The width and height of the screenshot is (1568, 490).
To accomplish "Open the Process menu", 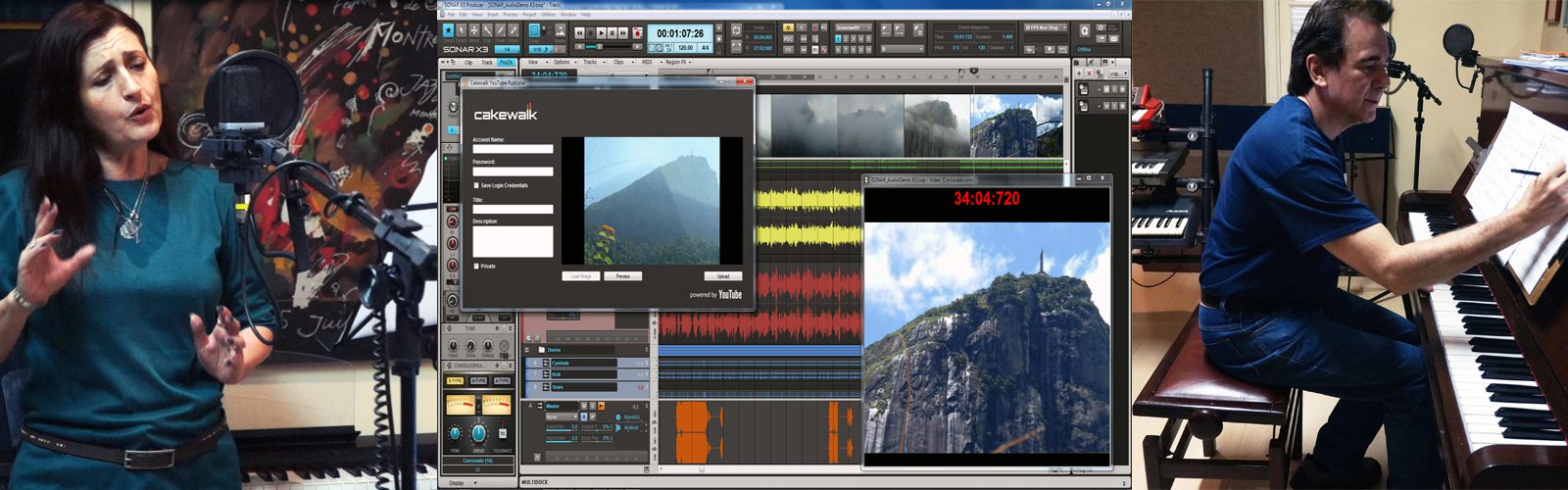I will [x=511, y=15].
